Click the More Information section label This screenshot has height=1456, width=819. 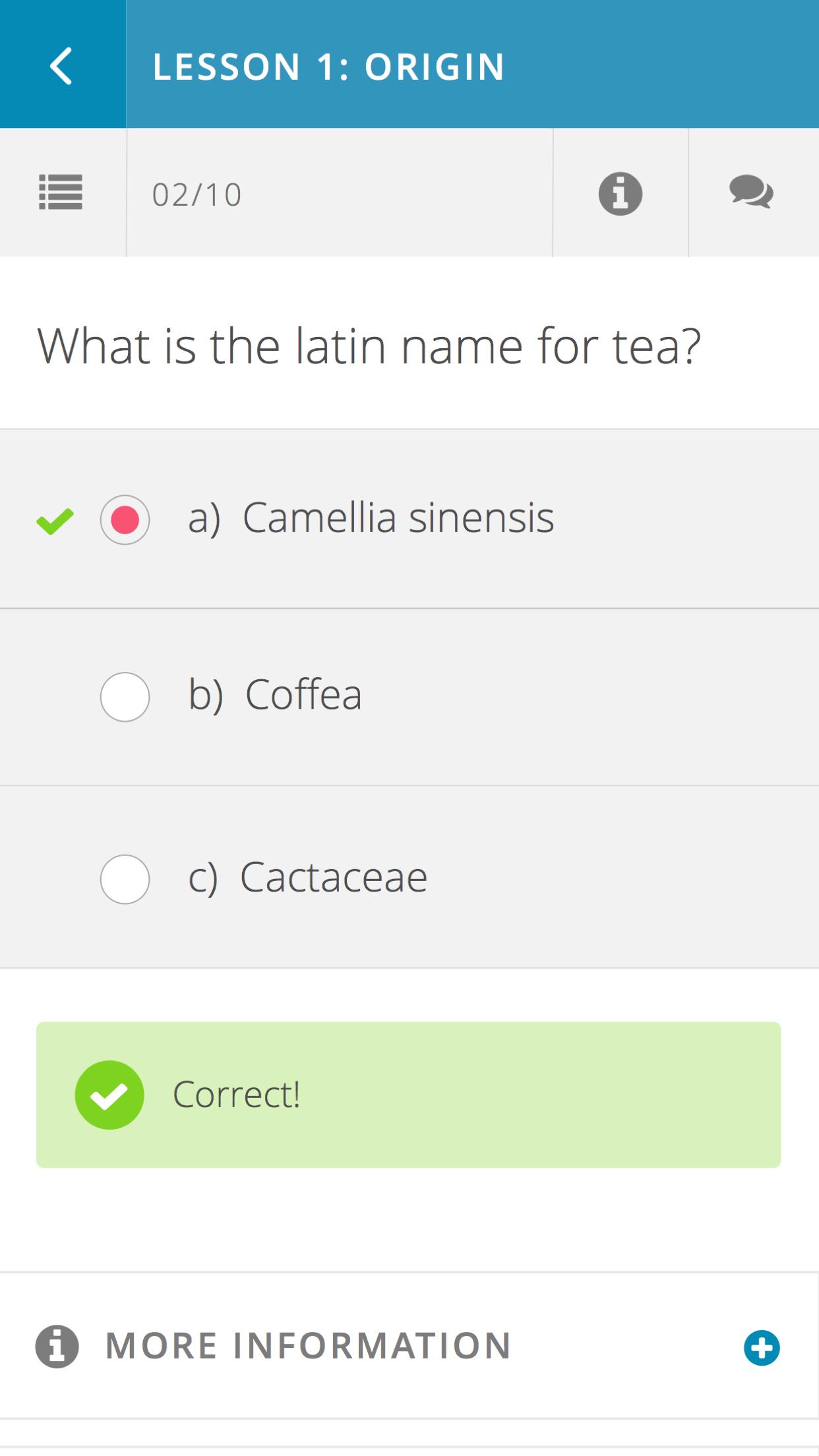coord(308,1347)
